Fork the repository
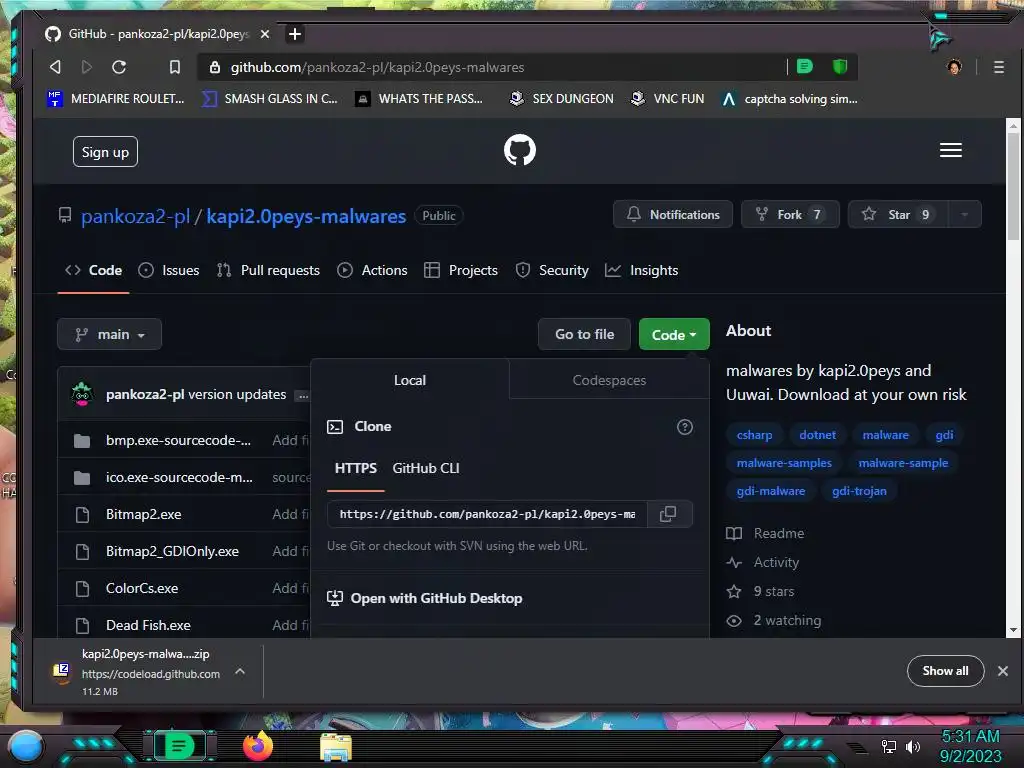This screenshot has width=1024, height=768. [790, 214]
